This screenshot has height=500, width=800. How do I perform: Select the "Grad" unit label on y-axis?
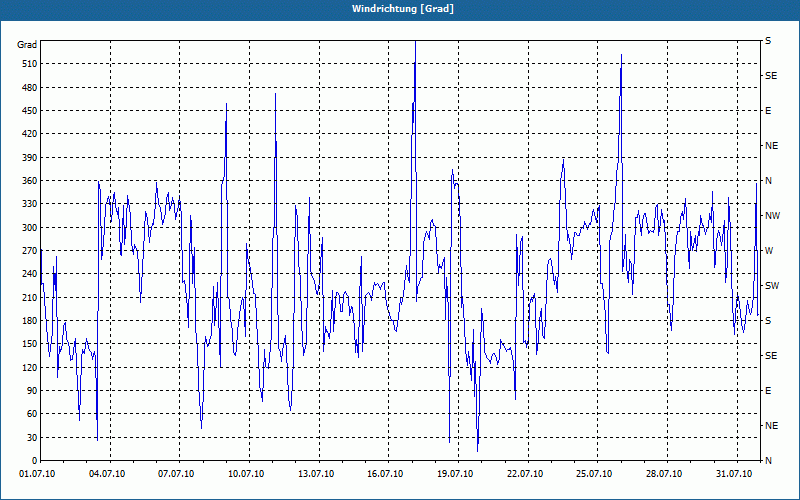(x=27, y=45)
